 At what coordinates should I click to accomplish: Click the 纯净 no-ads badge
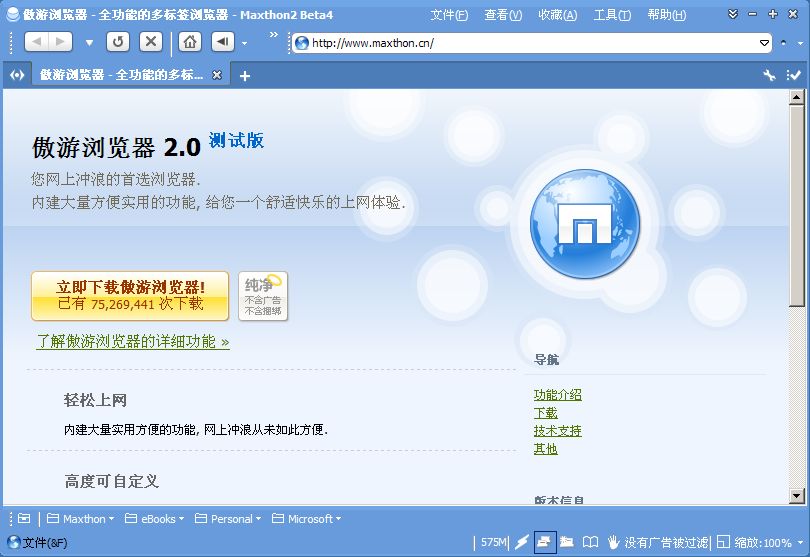(x=263, y=296)
